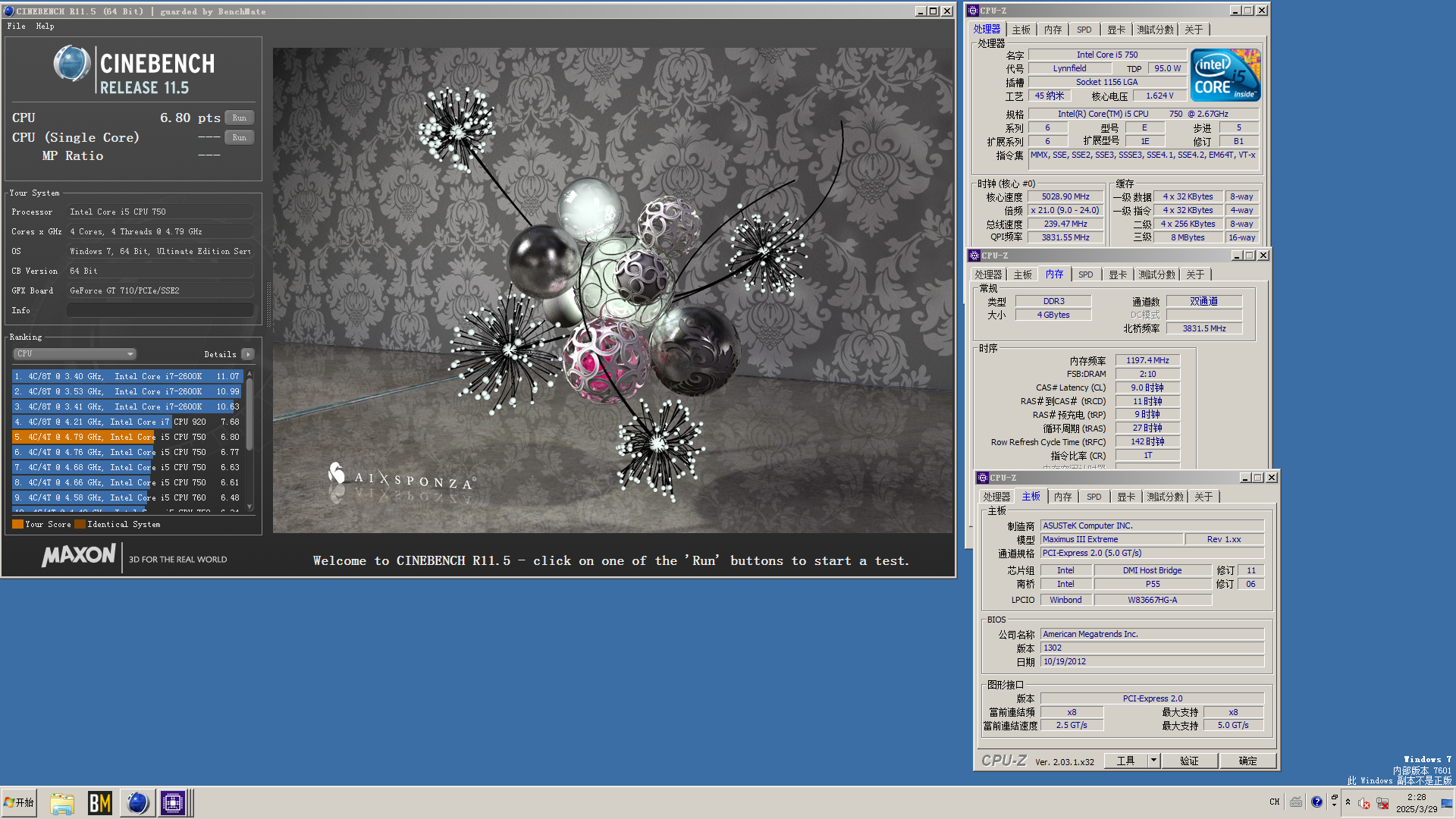This screenshot has height=819, width=1456.
Task: Switch to Cinebench taskbar icon
Action: (x=137, y=803)
